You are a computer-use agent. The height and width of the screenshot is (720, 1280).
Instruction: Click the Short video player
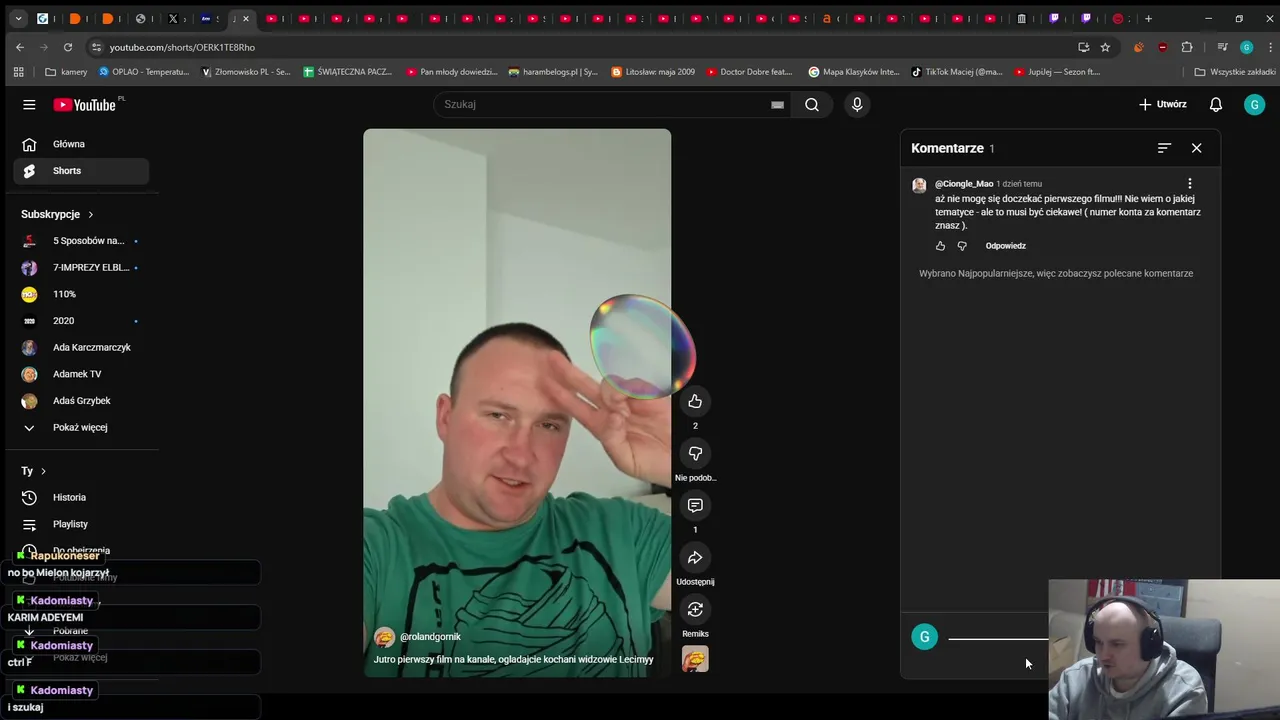point(517,403)
